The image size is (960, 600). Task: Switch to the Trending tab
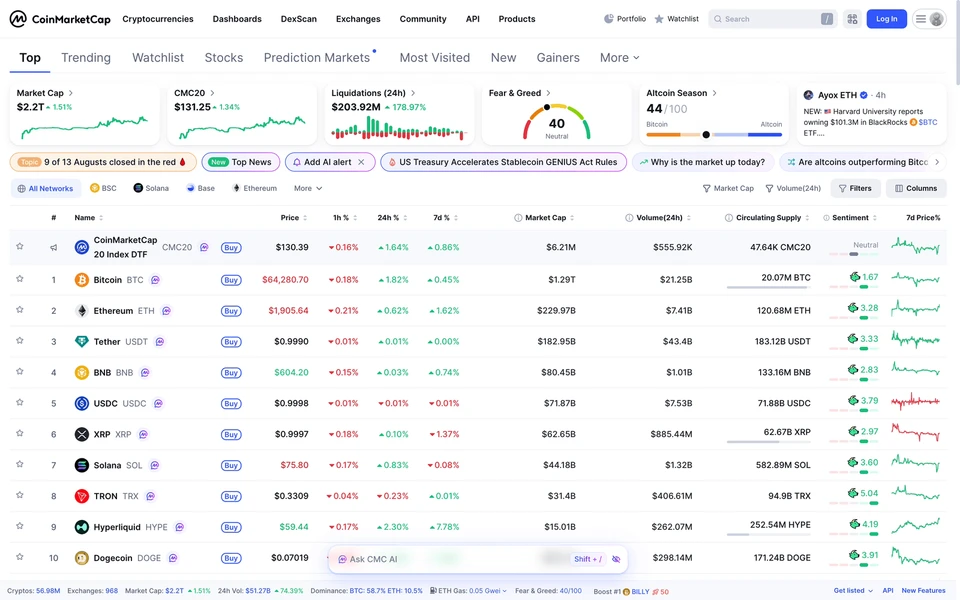point(86,58)
